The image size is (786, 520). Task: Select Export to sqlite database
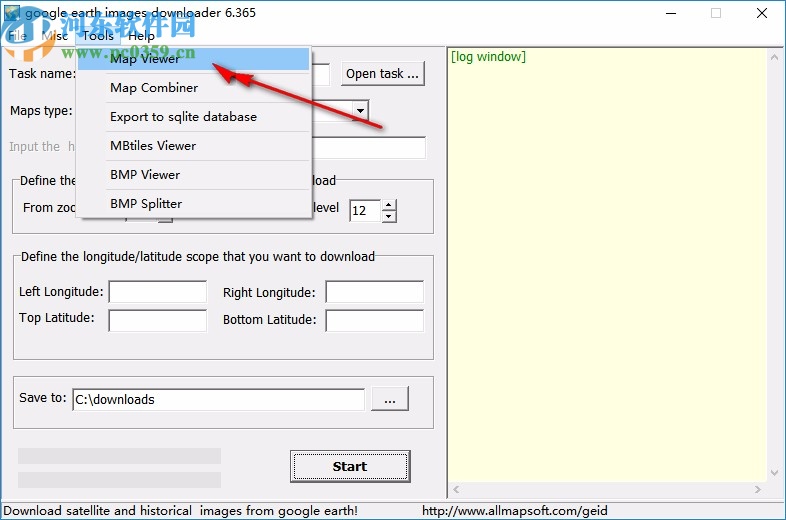coord(193,117)
